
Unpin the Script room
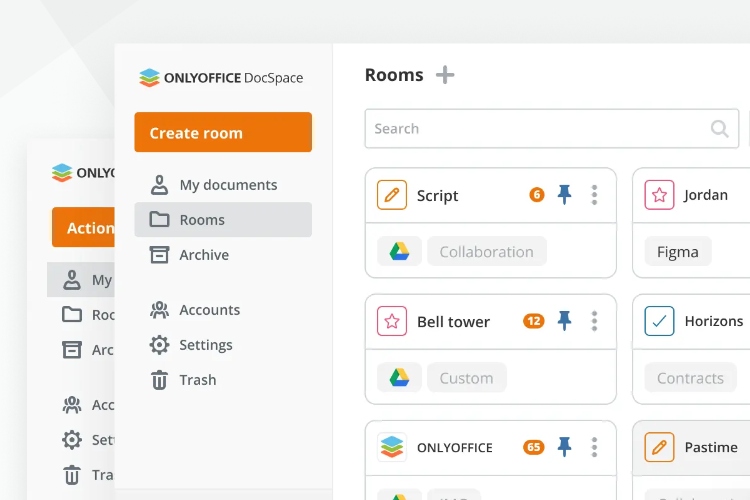[x=564, y=194]
